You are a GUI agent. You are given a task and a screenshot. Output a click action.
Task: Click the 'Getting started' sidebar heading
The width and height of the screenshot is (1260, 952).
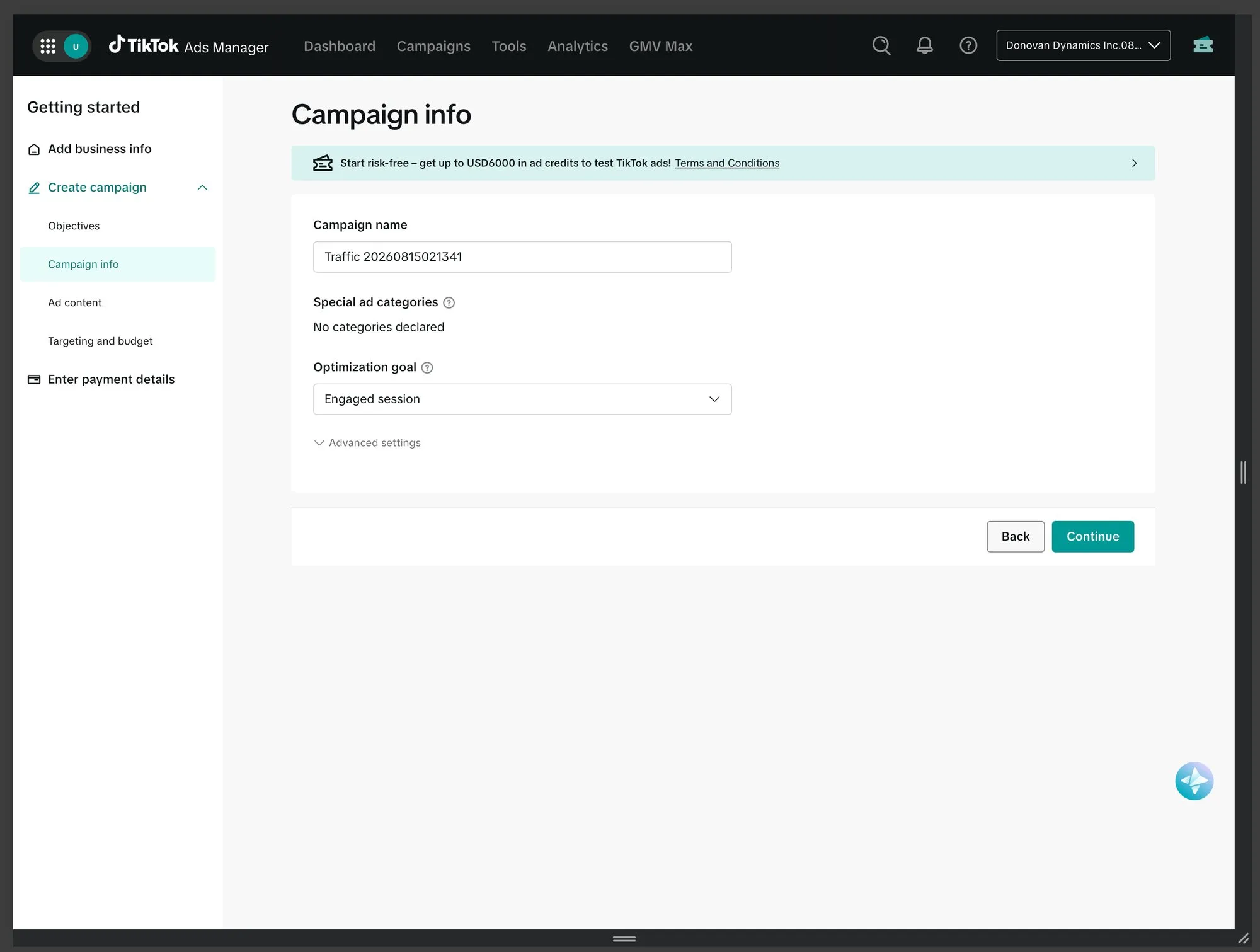(83, 107)
